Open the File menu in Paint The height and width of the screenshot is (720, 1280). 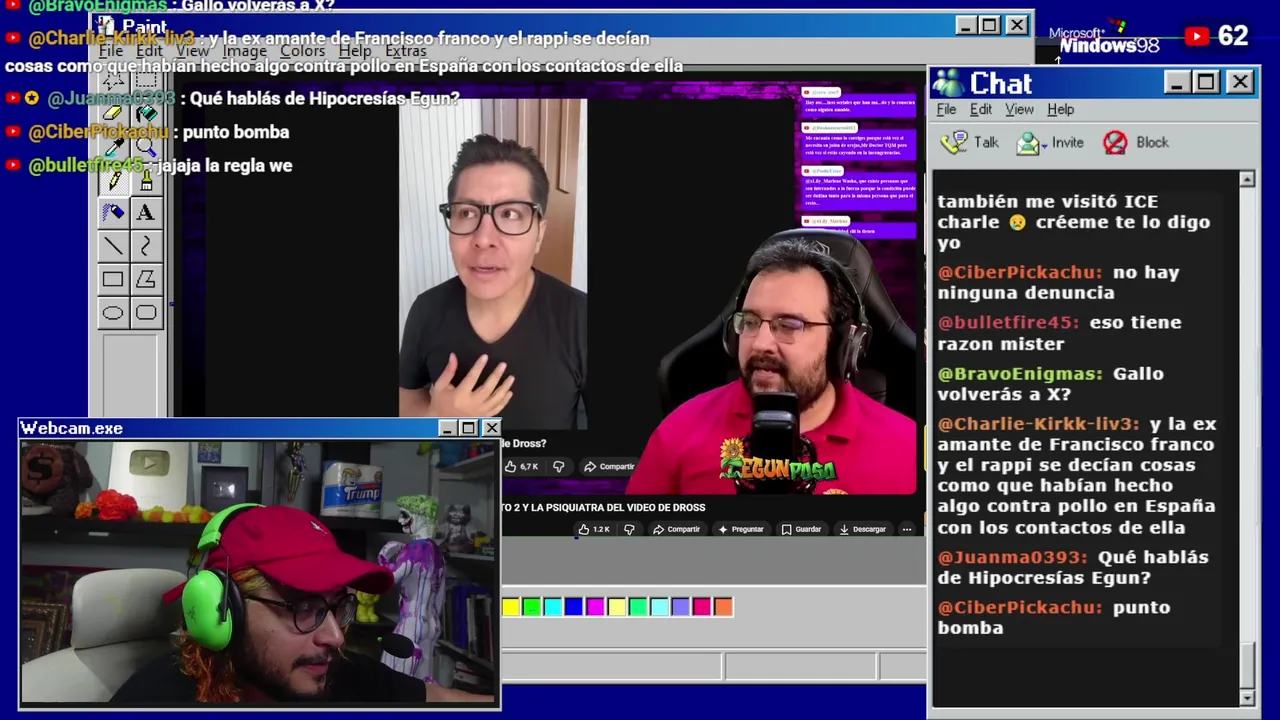click(111, 51)
